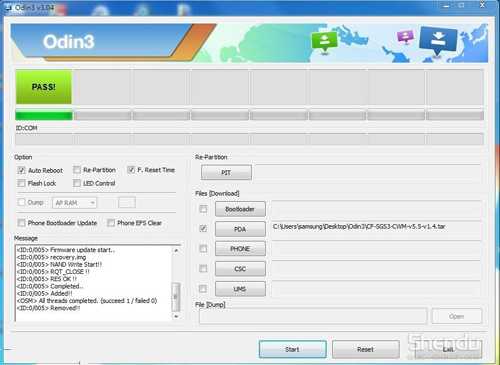Uncheck F. Reset Time
The width and height of the screenshot is (500, 365).
(x=131, y=170)
